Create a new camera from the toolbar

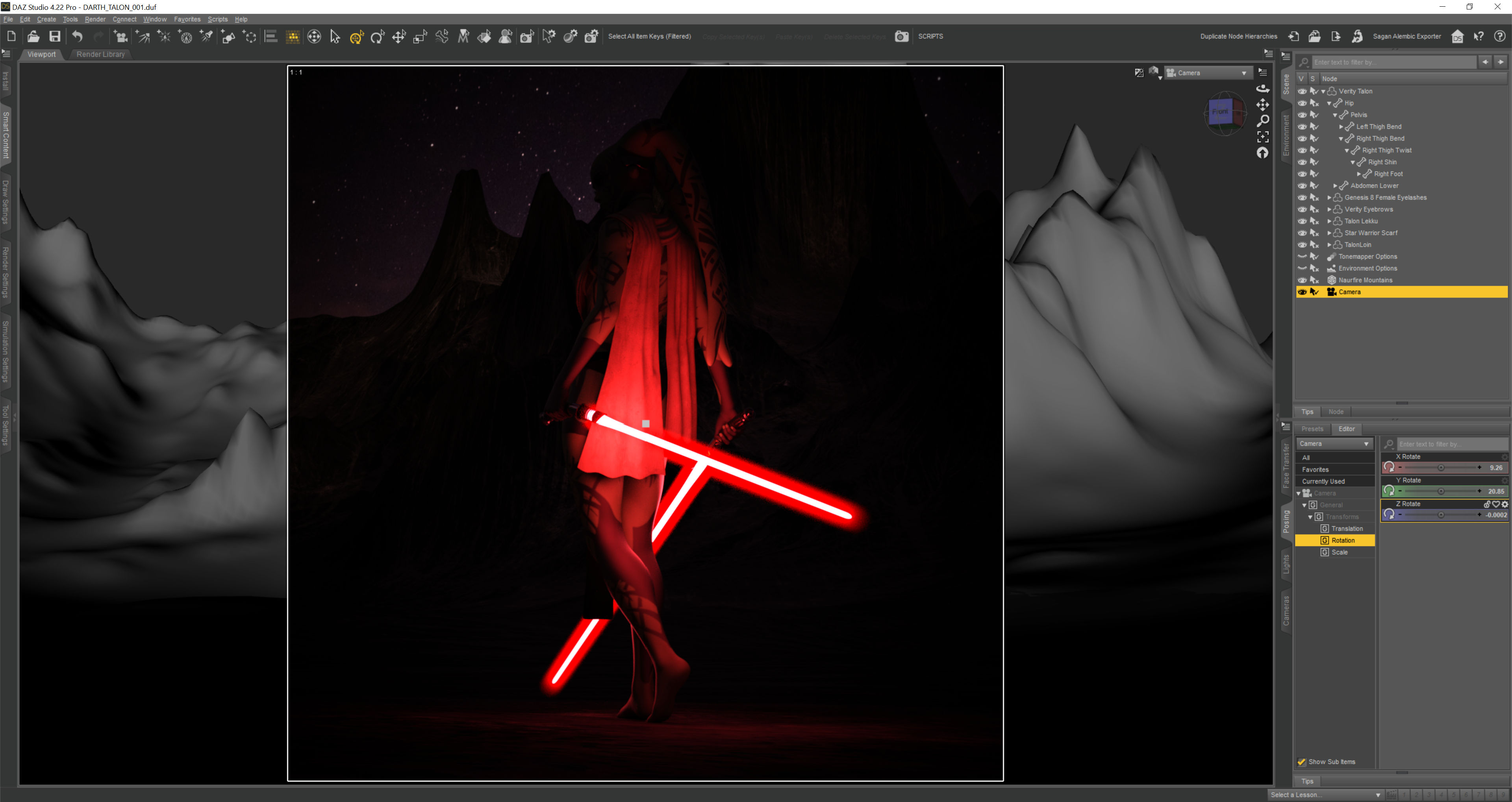pos(120,36)
